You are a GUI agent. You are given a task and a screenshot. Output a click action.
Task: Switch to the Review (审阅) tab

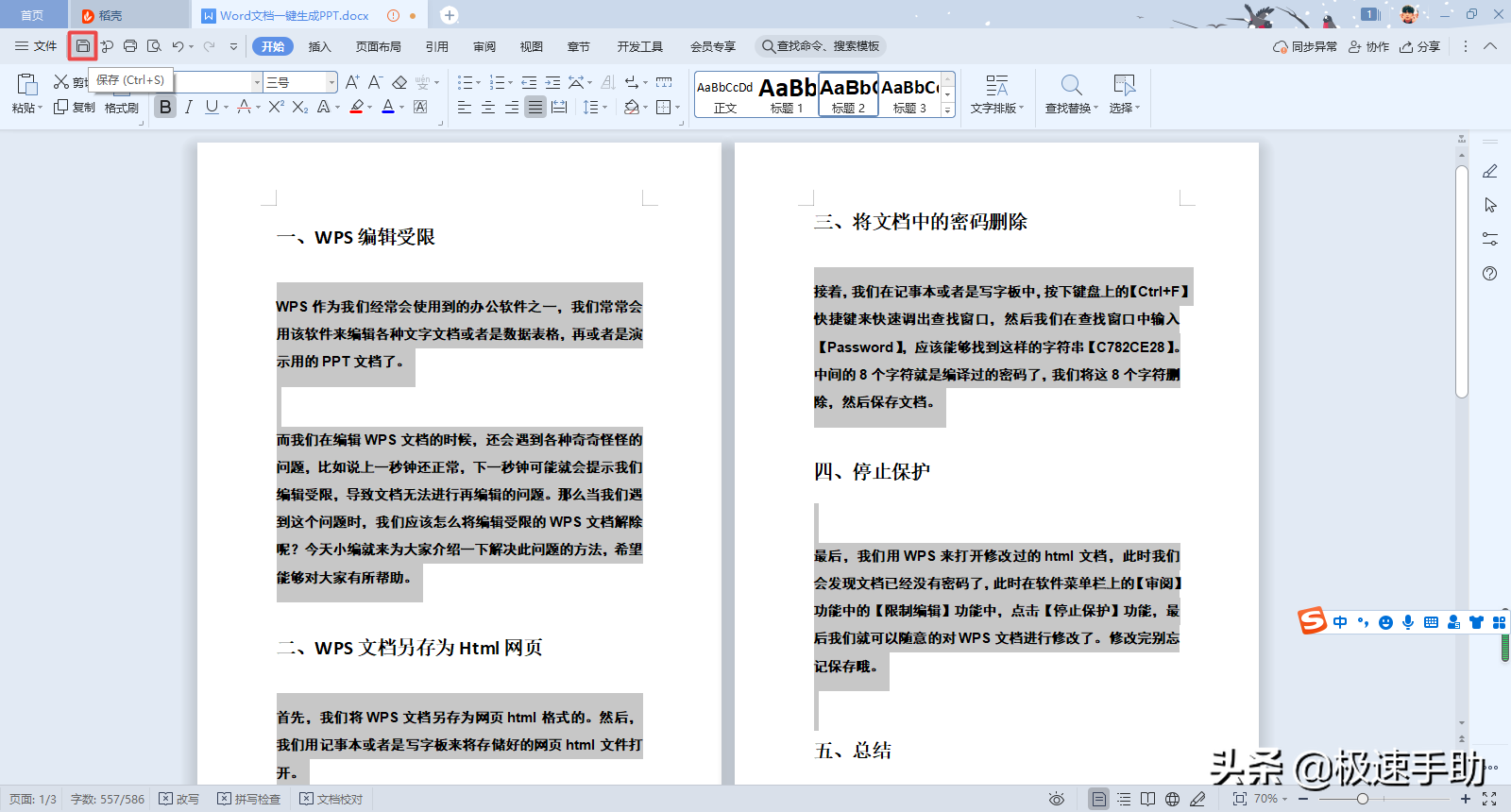coord(484,46)
